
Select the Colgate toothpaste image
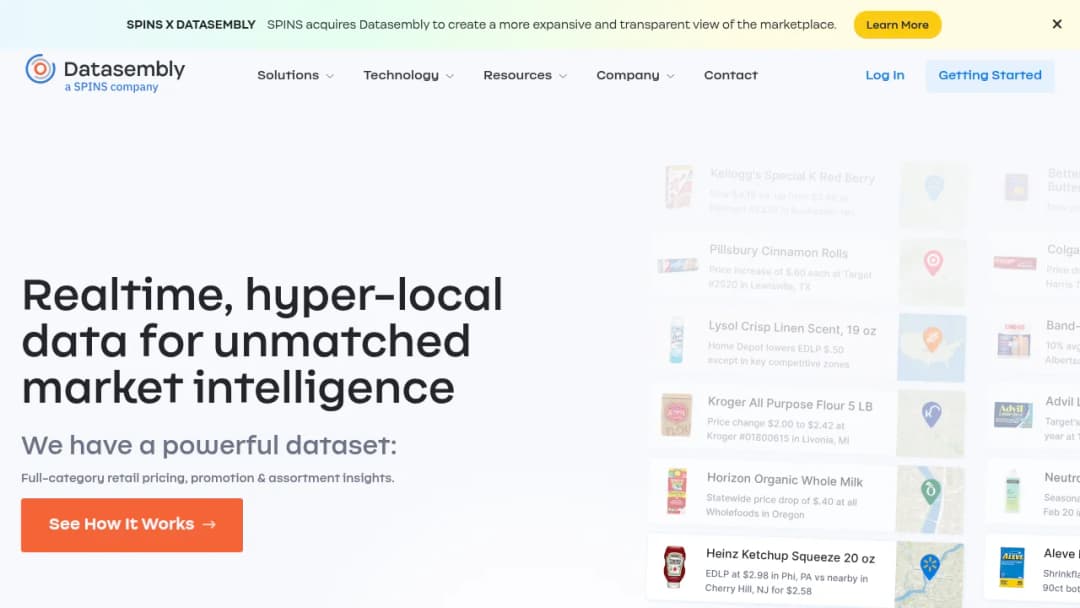point(1015,262)
